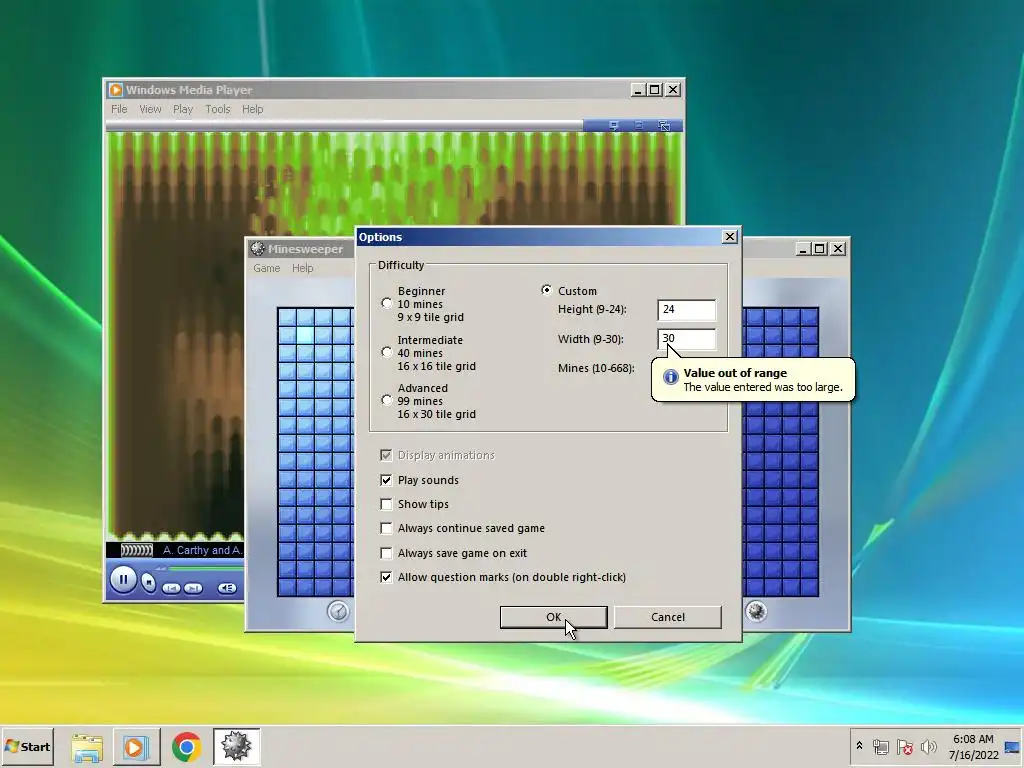
Task: Click the Value out of range balloon
Action: click(x=753, y=379)
